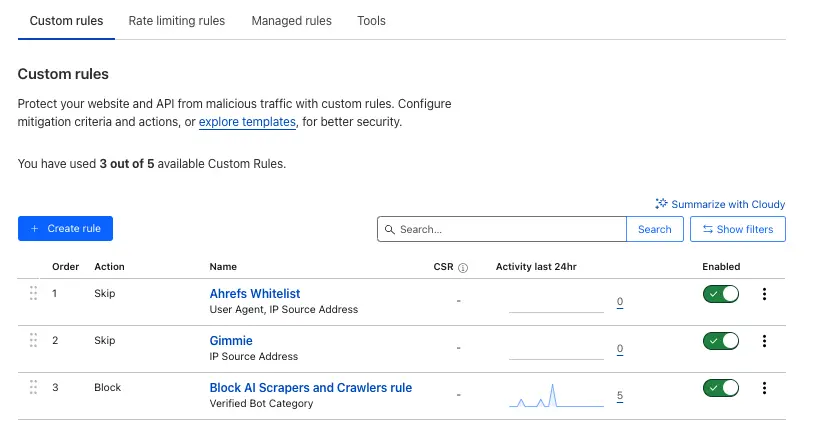Screen dimensions: 814x432
Task: Follow the explore templates link
Action: (x=247, y=122)
